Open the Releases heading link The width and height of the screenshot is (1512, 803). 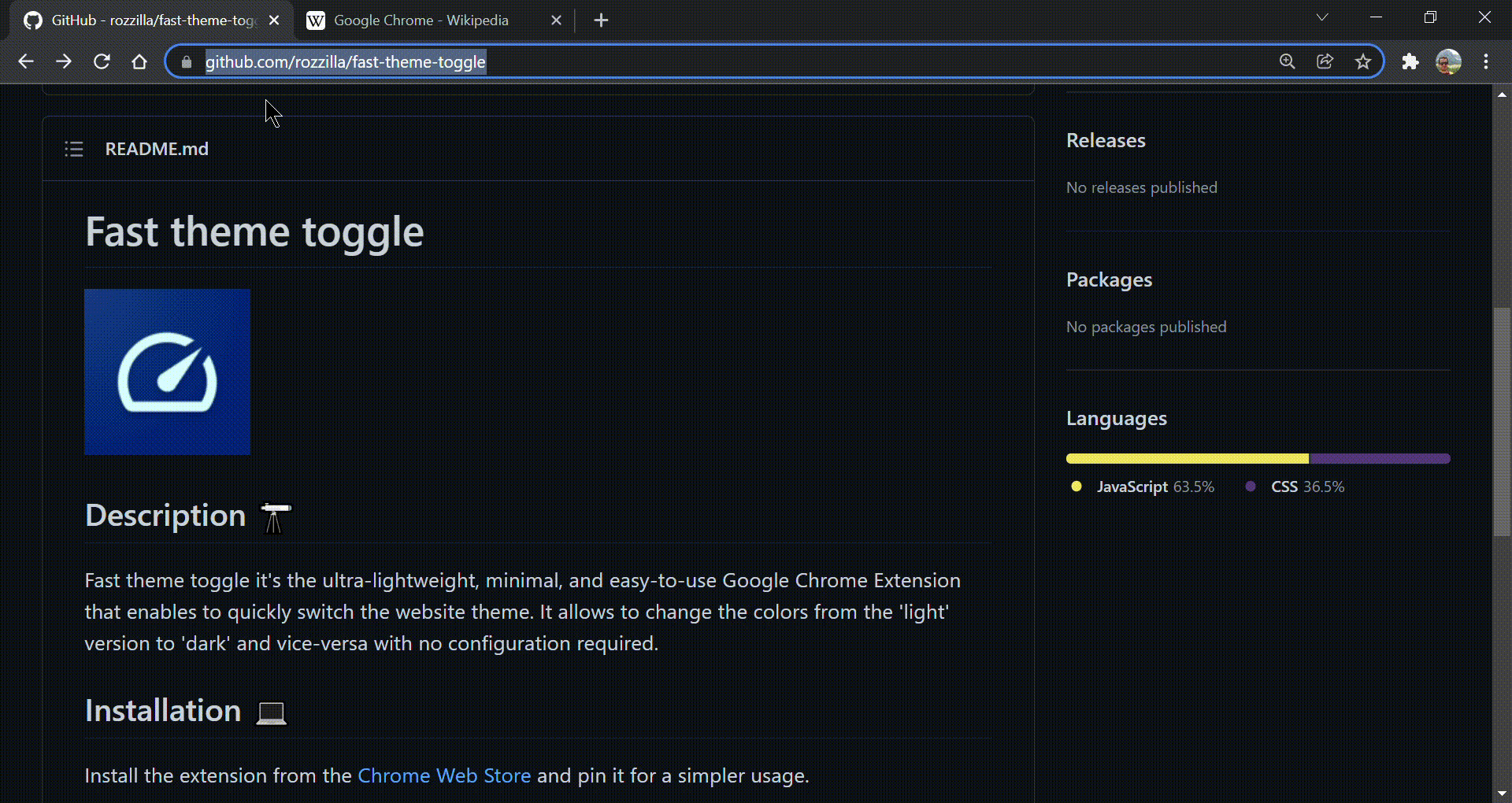pos(1106,140)
